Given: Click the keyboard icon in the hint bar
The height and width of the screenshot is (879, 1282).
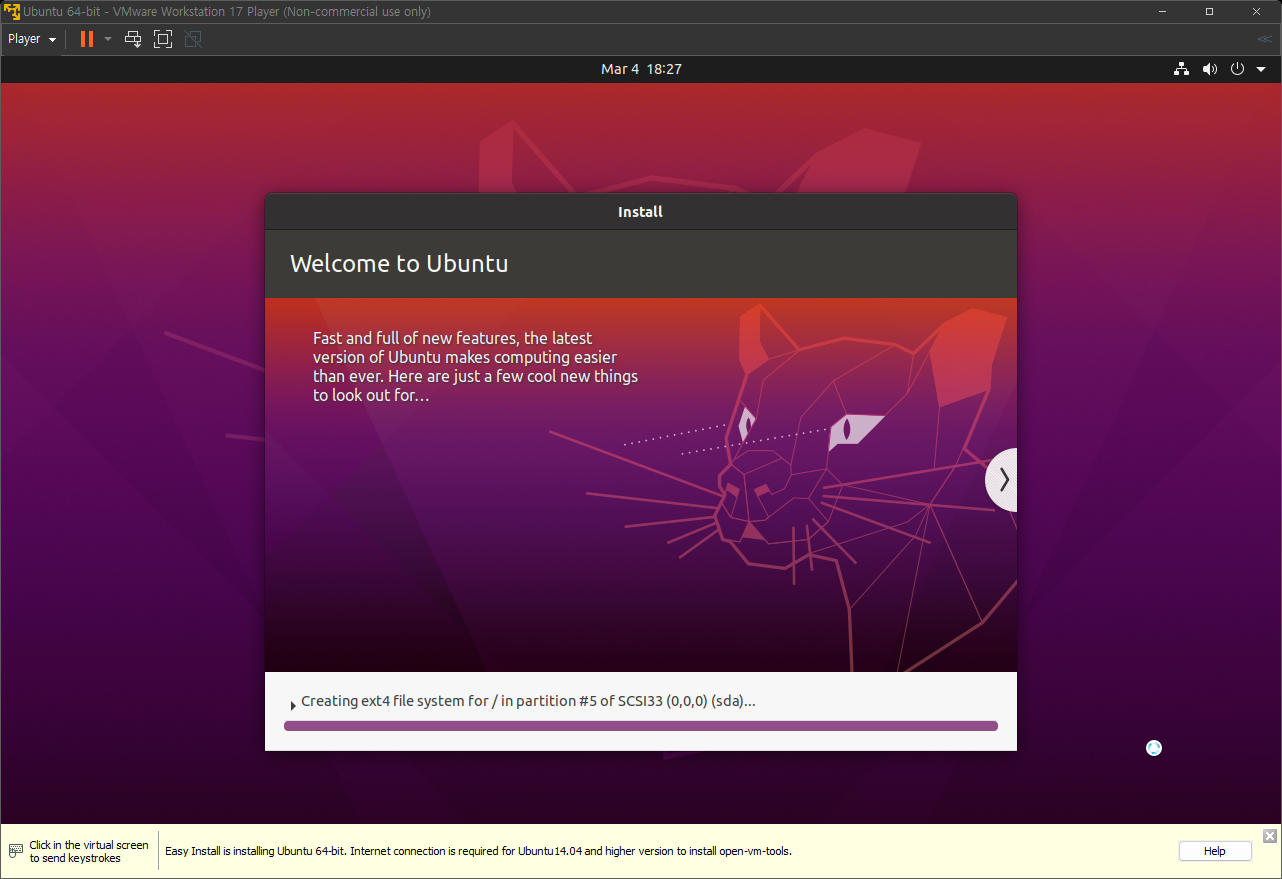Looking at the screenshot, I should pyautogui.click(x=16, y=851).
